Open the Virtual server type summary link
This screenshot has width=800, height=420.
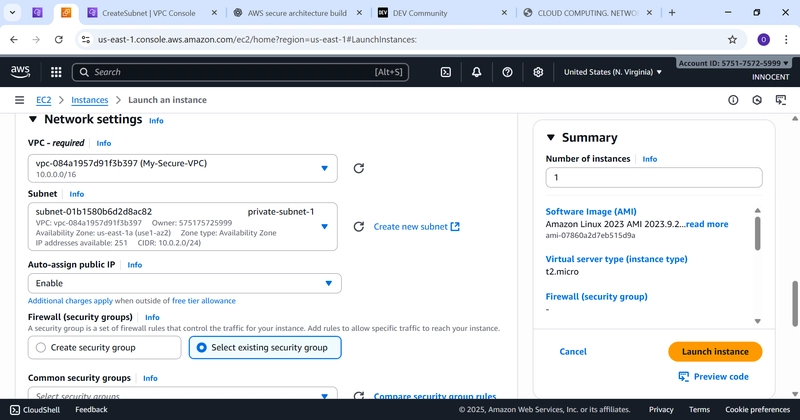pyautogui.click(x=616, y=259)
